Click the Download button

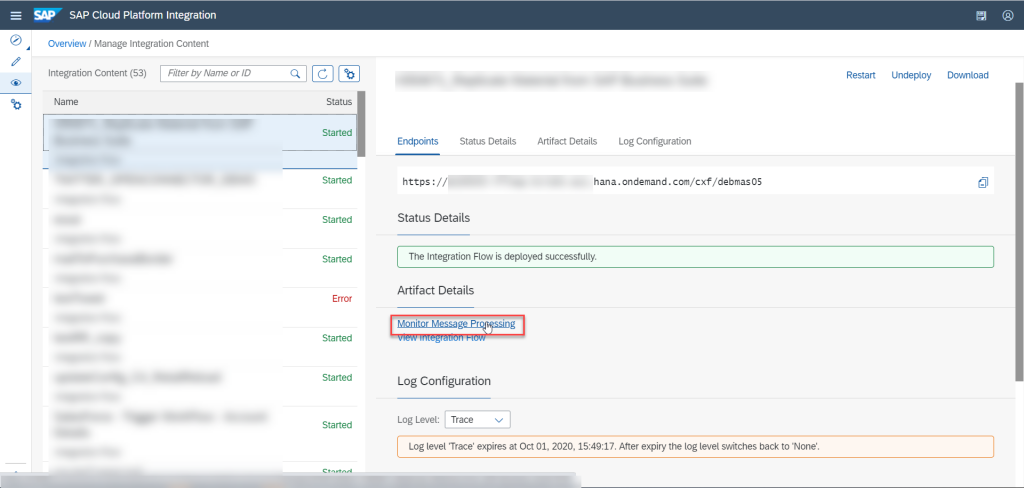click(x=967, y=75)
